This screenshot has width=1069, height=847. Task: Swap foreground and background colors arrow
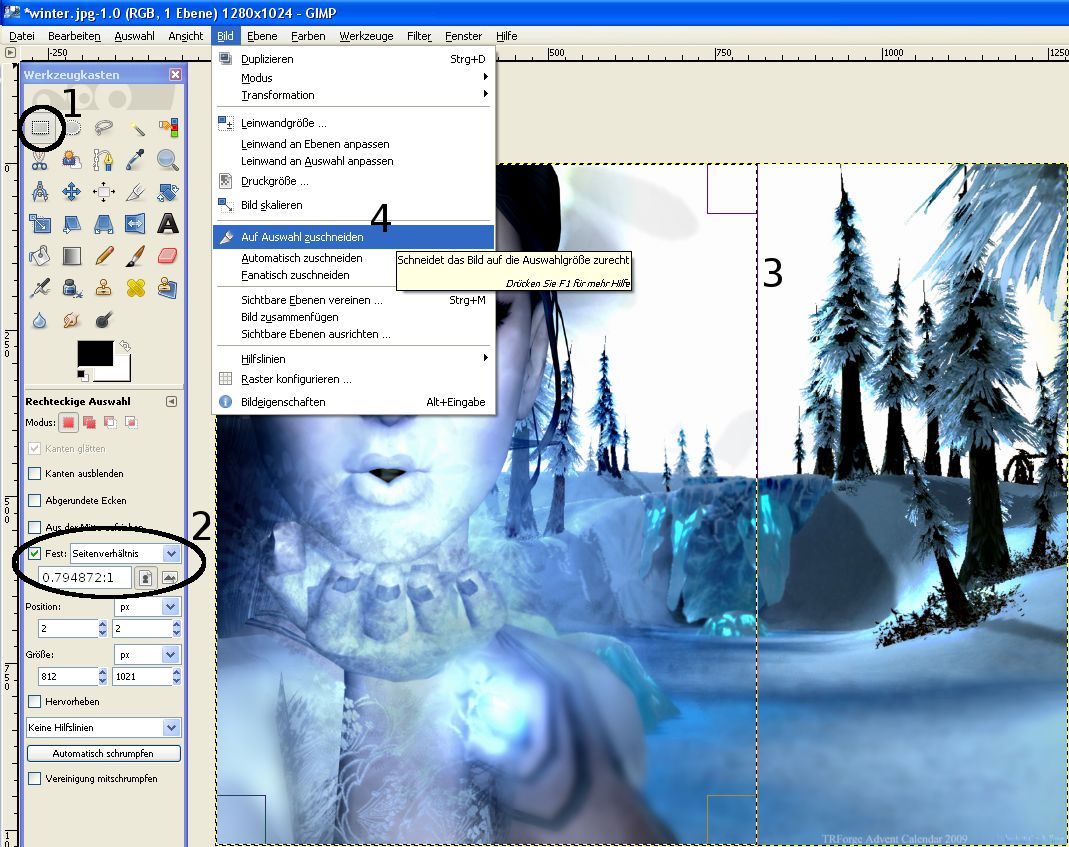point(125,346)
